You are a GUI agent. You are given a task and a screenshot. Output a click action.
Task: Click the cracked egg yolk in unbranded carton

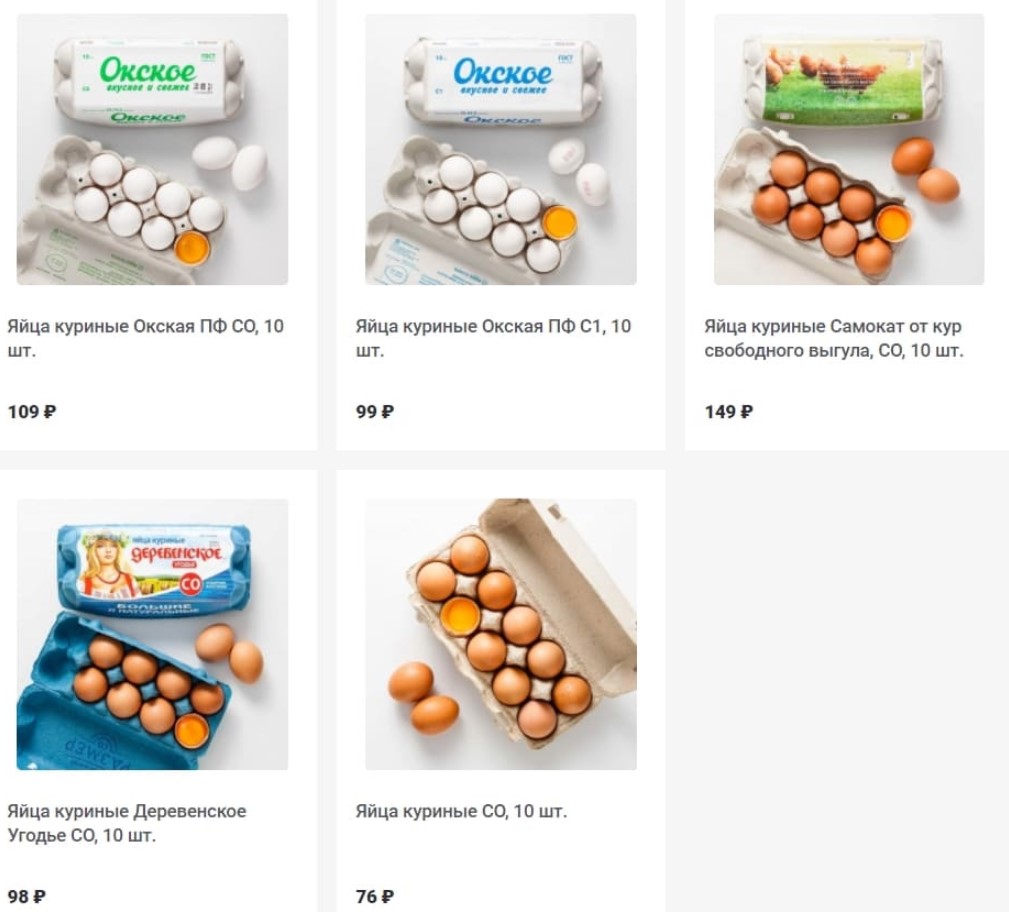click(x=461, y=615)
